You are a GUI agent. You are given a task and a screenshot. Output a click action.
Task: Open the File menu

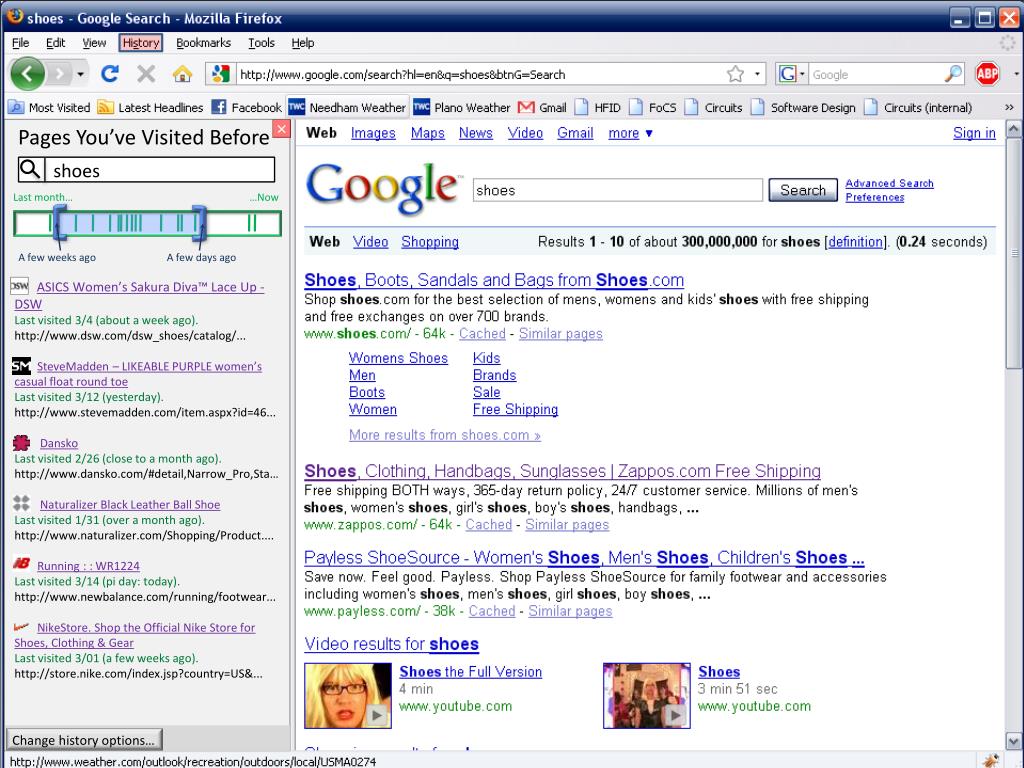[x=20, y=42]
